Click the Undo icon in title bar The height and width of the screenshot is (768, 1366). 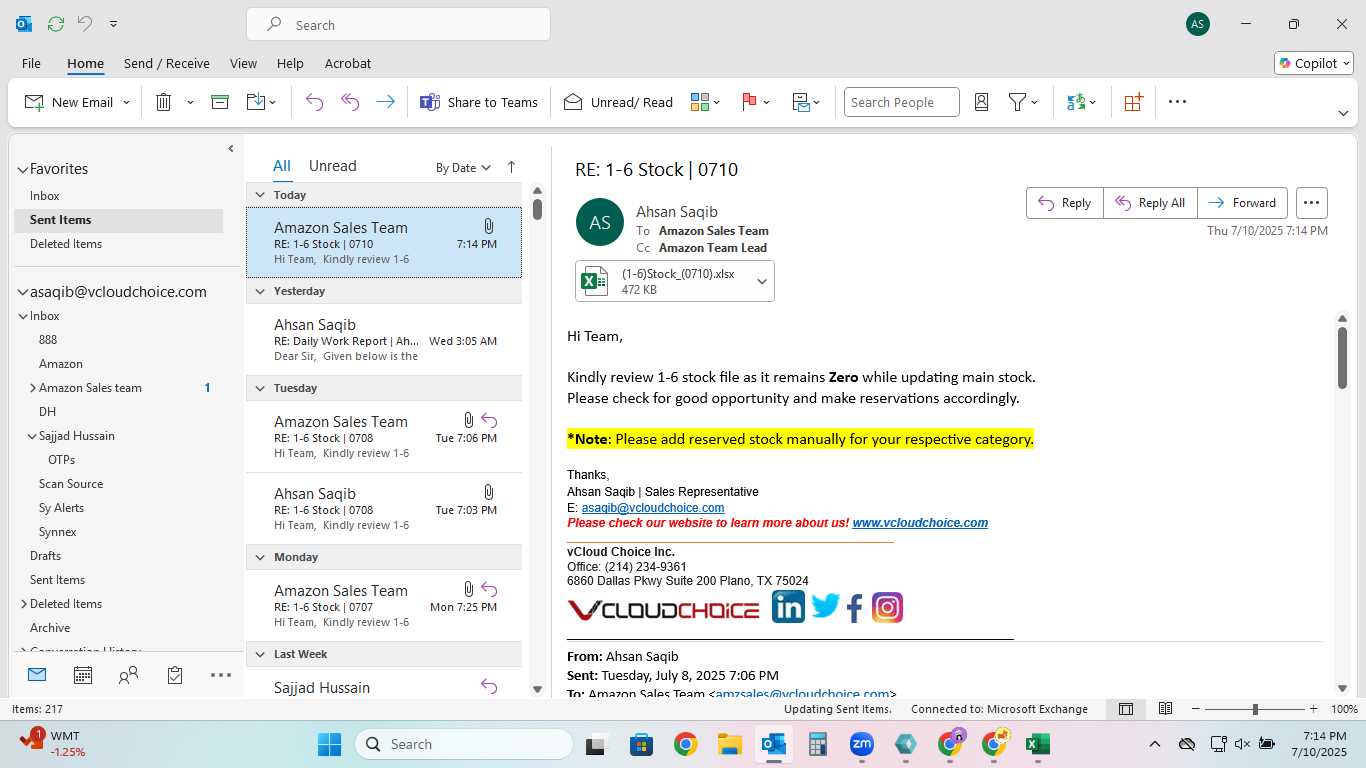[x=85, y=24]
